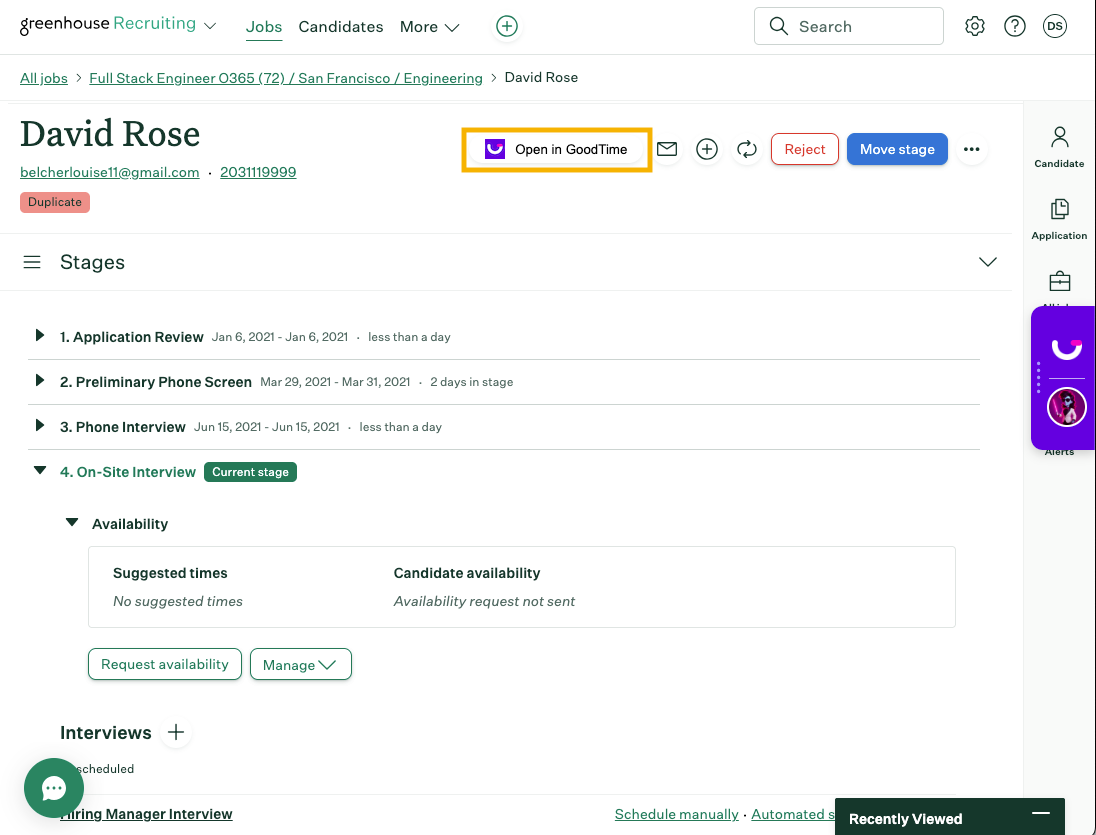Click the hamburger icon beside Stages
1096x835 pixels.
(x=31, y=262)
